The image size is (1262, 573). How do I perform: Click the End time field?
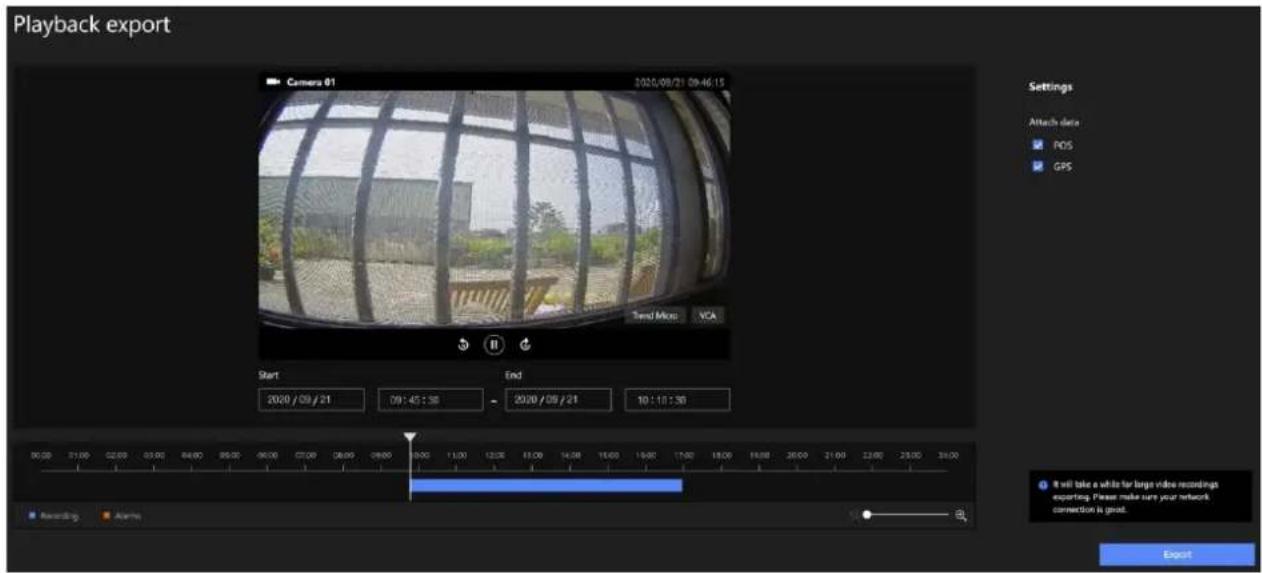677,399
